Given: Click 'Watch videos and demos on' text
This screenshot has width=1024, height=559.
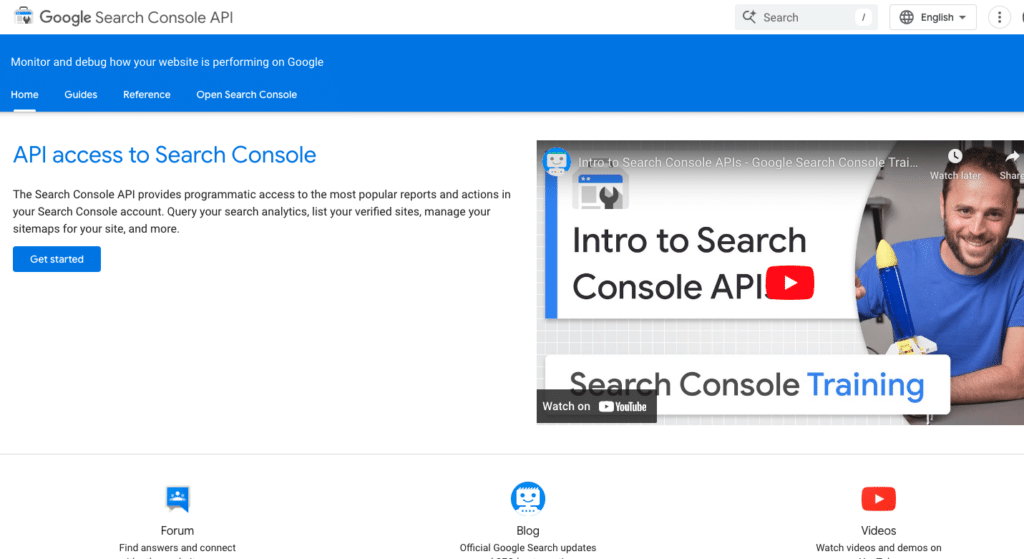Looking at the screenshot, I should (878, 547).
